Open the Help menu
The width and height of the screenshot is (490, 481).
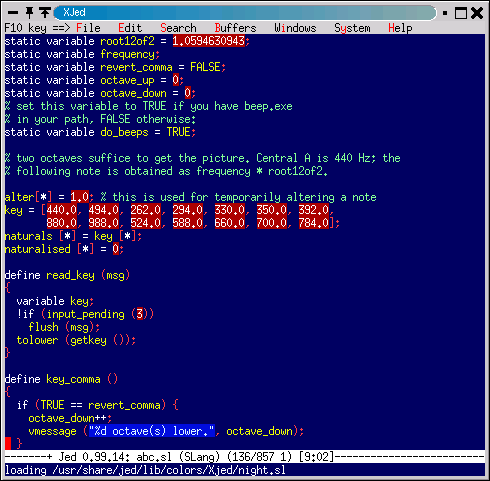400,28
